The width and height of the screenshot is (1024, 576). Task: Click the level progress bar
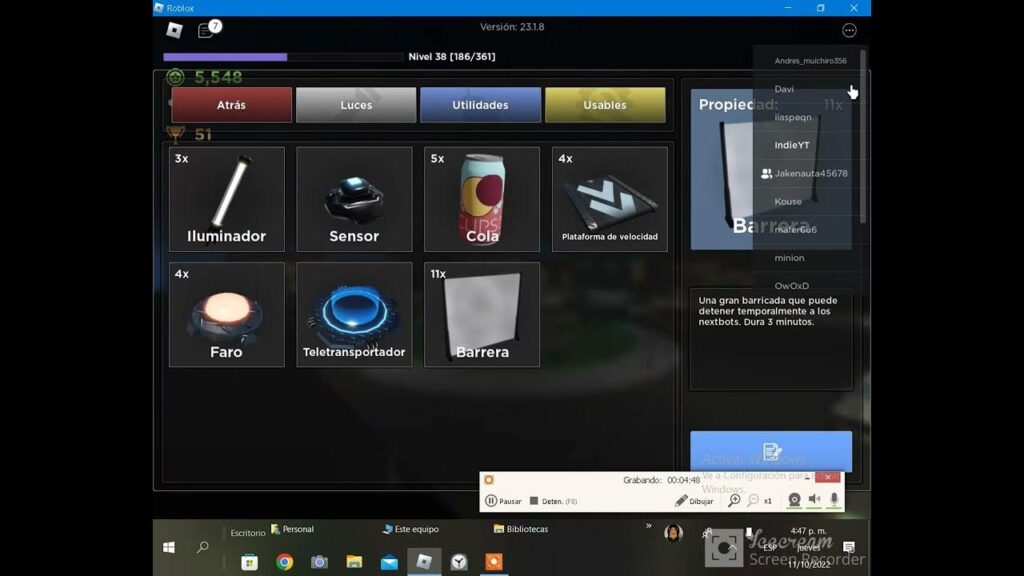pos(283,57)
